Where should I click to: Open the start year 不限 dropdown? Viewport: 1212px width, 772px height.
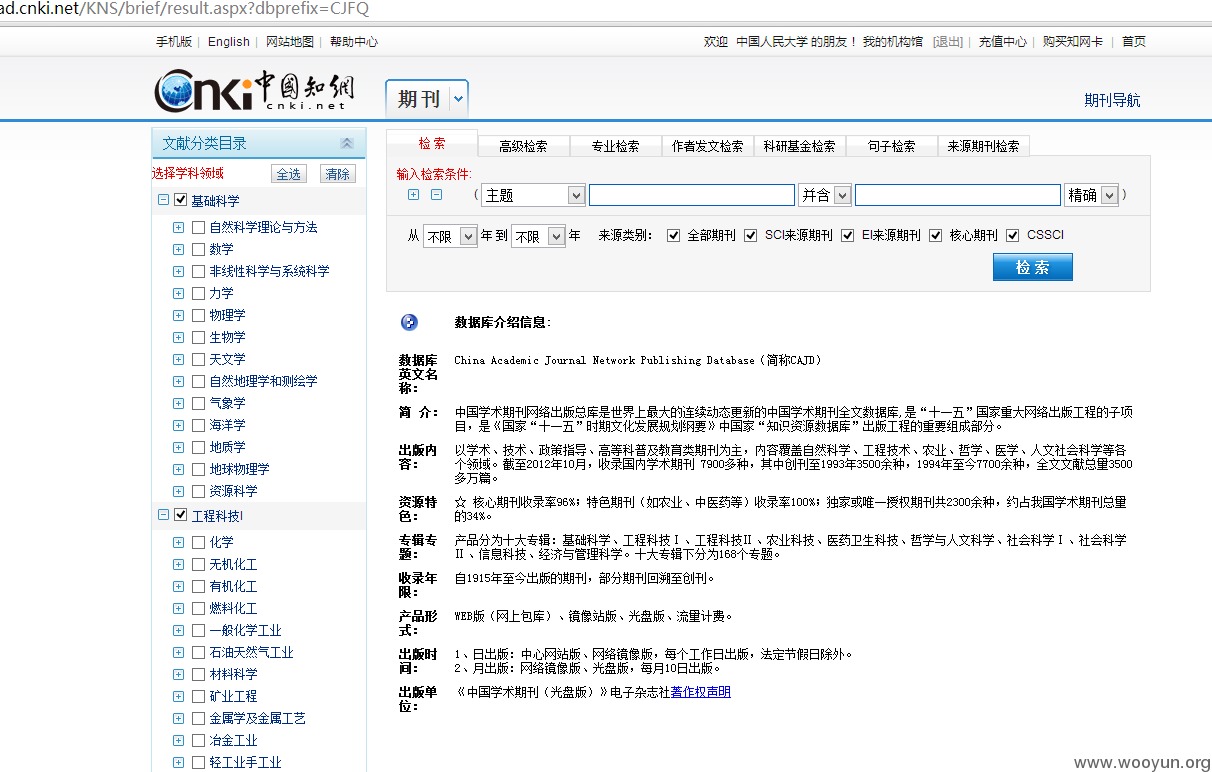click(x=450, y=237)
